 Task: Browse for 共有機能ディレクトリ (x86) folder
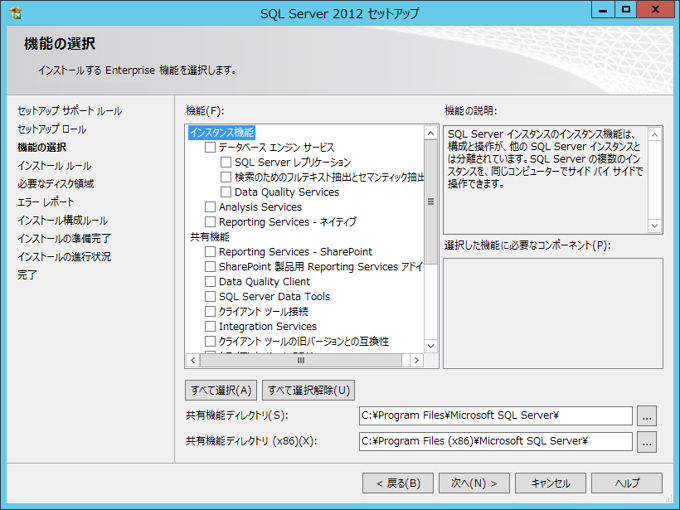click(x=647, y=442)
